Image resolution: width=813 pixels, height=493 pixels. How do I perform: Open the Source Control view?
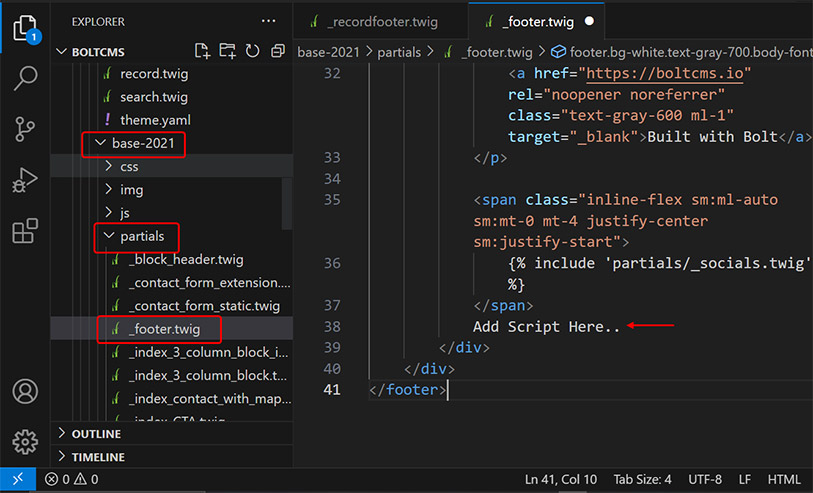pyautogui.click(x=25, y=129)
